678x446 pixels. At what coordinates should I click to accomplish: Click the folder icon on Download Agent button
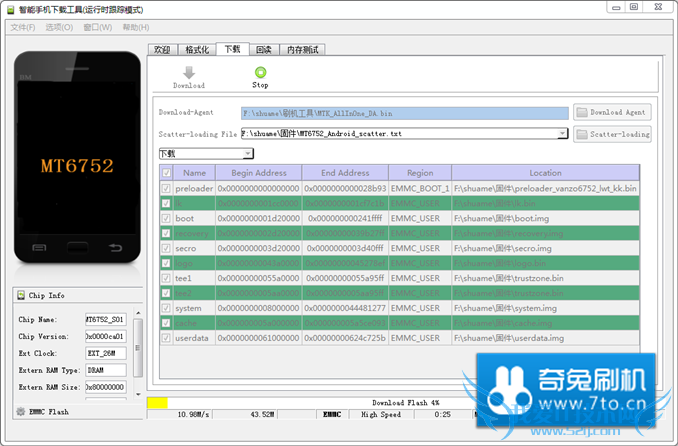tap(582, 112)
